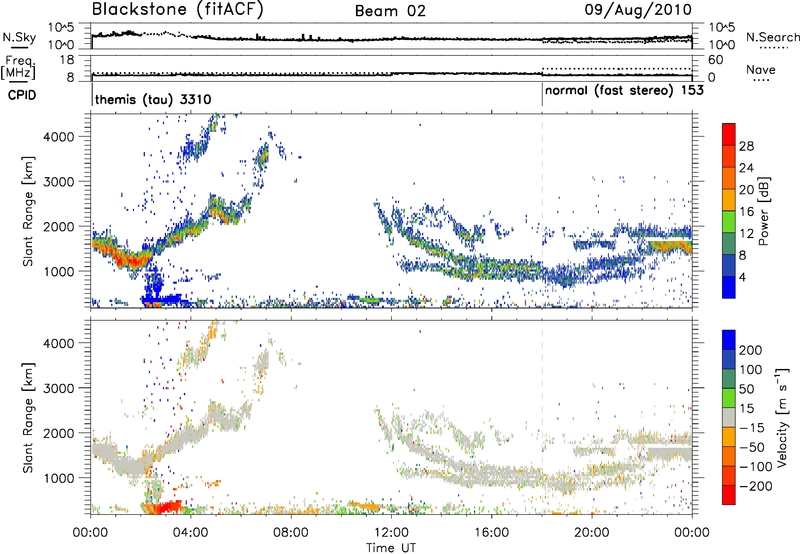Select the light green Power color bar segment

pos(729,222)
